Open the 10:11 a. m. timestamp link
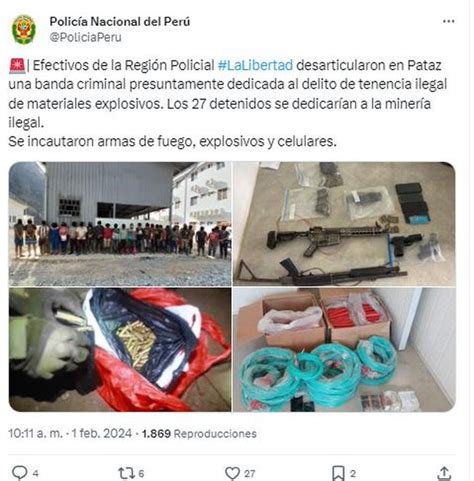Image resolution: width=474 pixels, height=481 pixels. click(35, 433)
